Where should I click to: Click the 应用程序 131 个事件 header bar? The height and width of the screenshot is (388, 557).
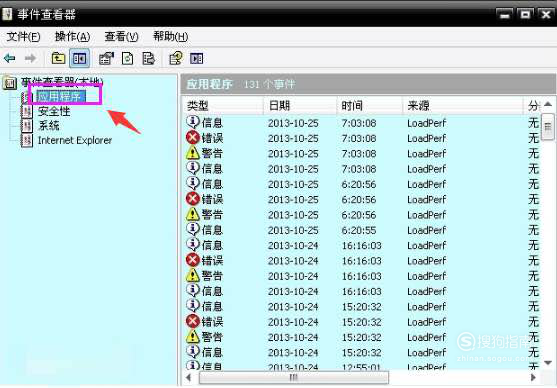[x=368, y=84]
